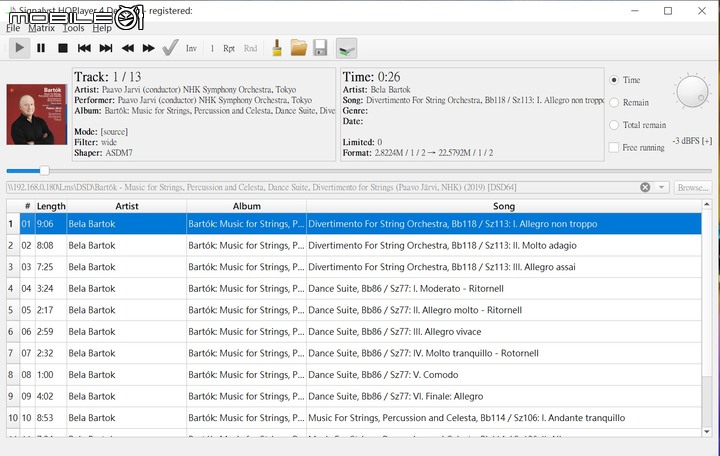Image resolution: width=720 pixels, height=456 pixels.
Task: Open the Matrix menu
Action: coord(41,28)
